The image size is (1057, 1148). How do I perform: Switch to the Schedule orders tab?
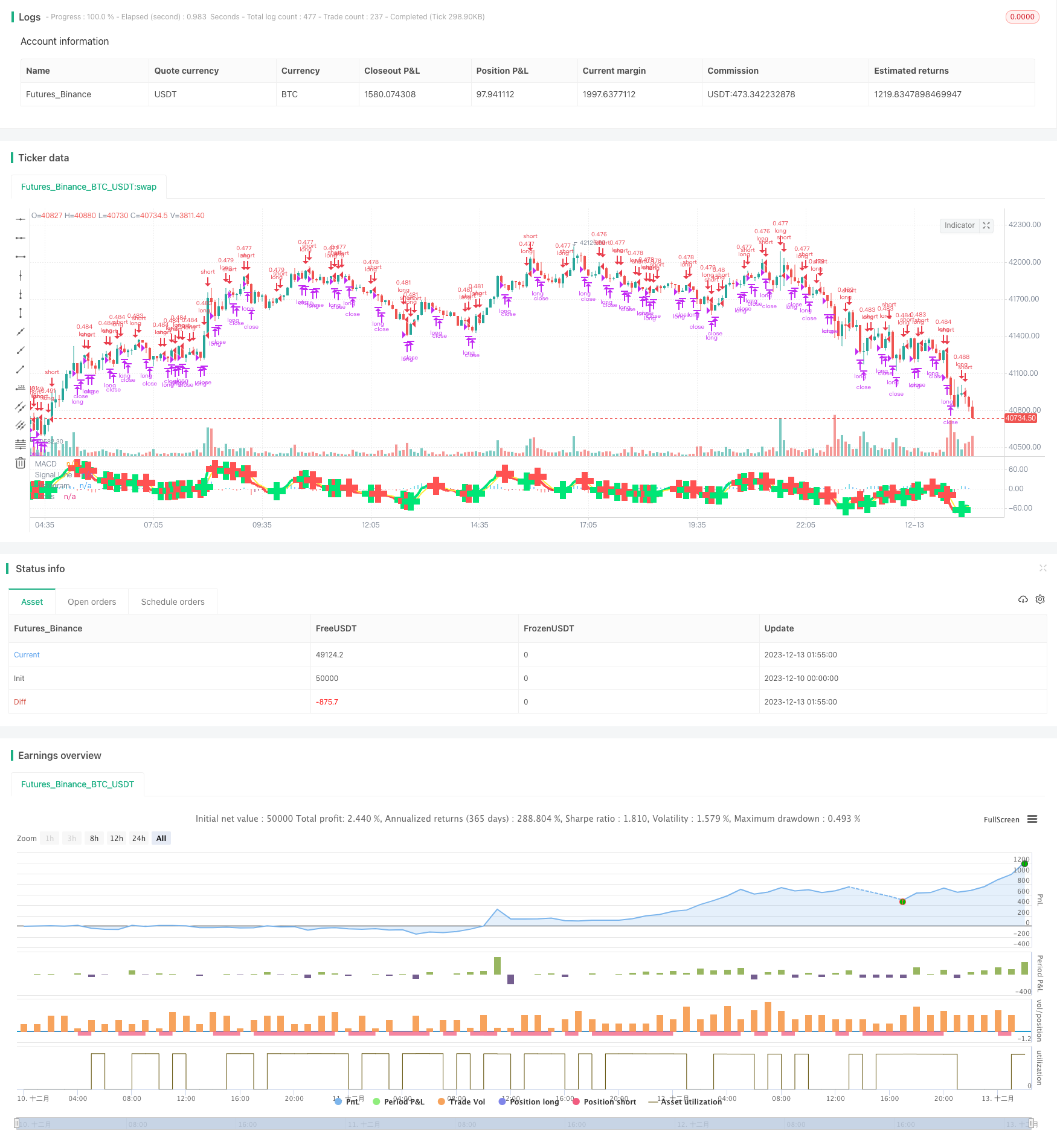(x=173, y=602)
